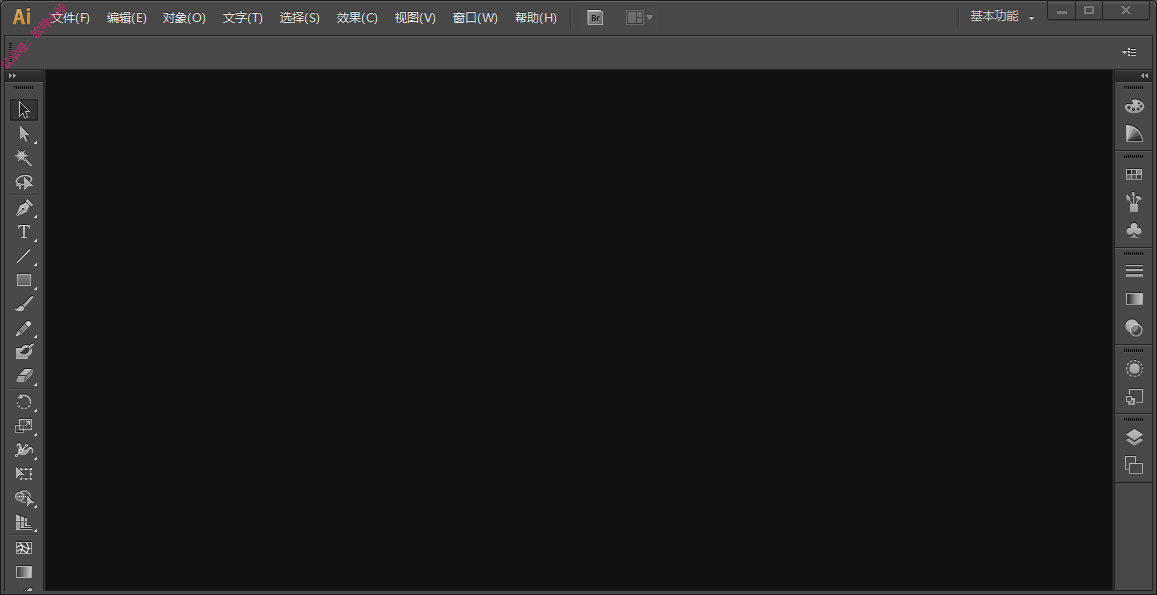Open the Arrange Documents dropdown
Viewport: 1157px width, 595px height.
tap(639, 18)
